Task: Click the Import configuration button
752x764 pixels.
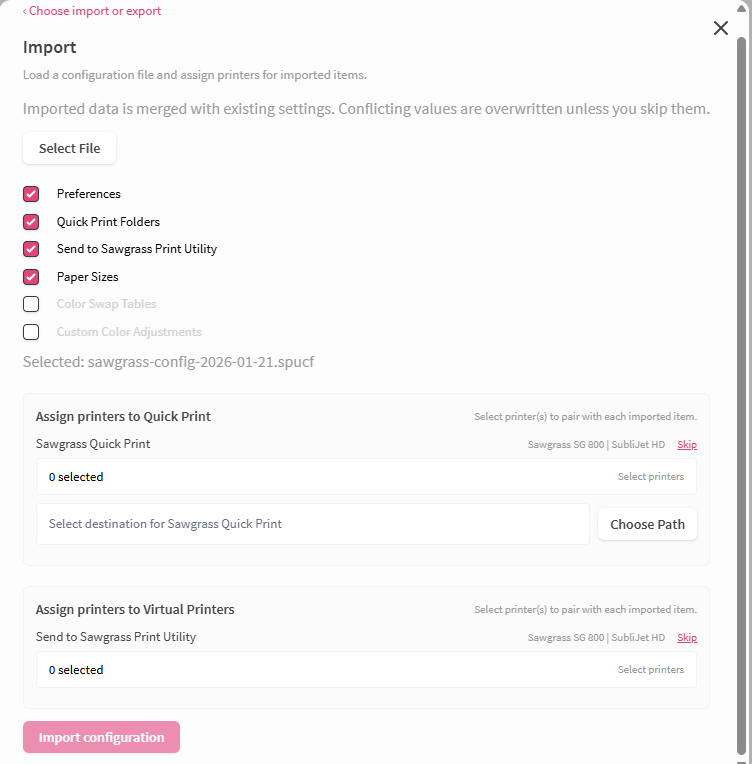Action: point(101,737)
